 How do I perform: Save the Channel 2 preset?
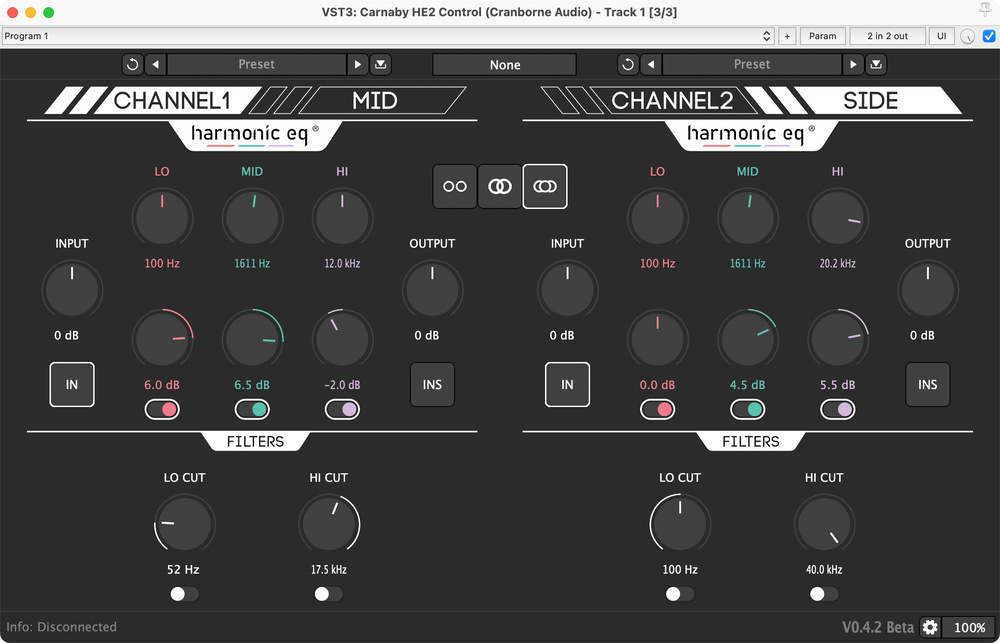coord(876,64)
